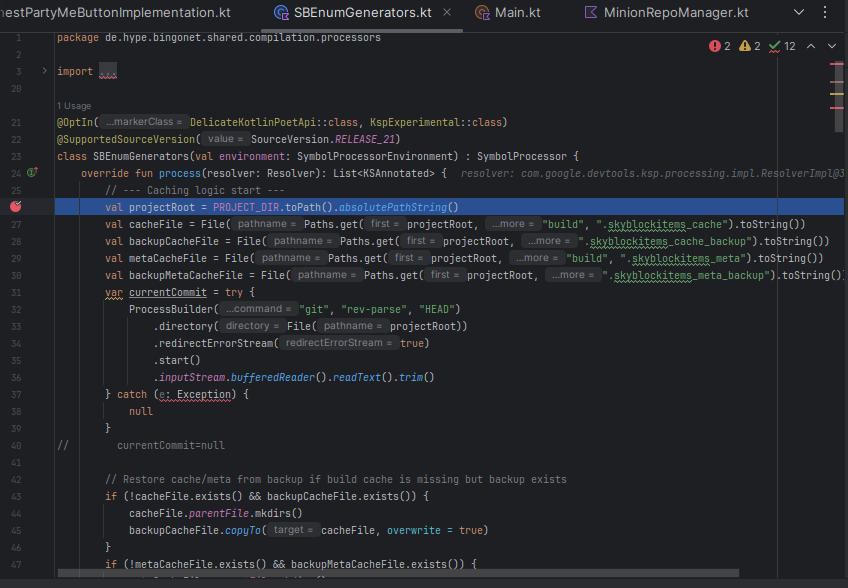Click line number 31 in the gutter

click(16, 293)
